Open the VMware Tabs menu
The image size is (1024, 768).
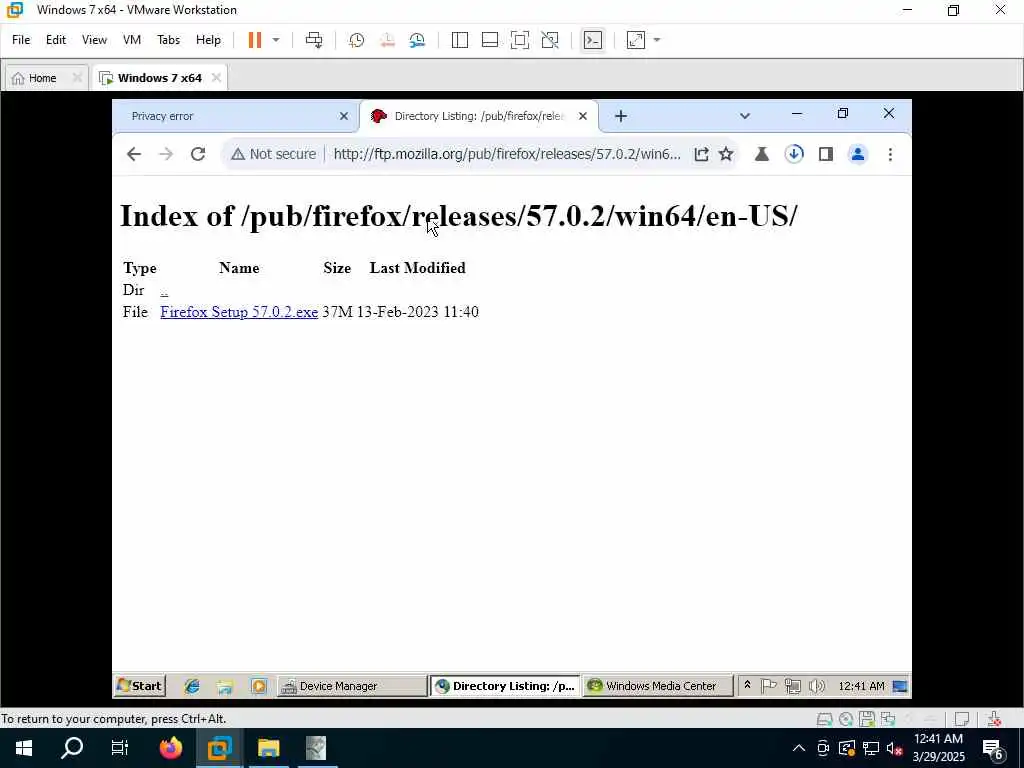tap(168, 40)
